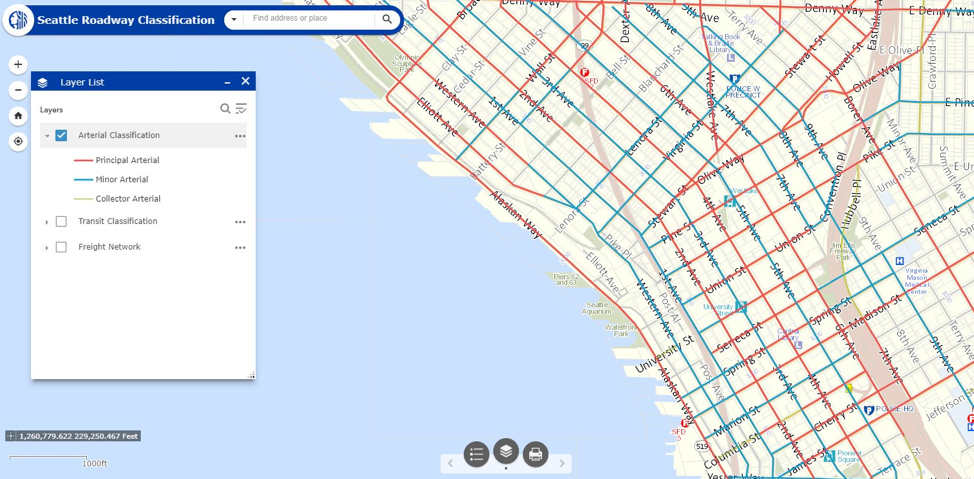Open the layer list filter options button
Screen dimensions: 974x479
[241, 109]
